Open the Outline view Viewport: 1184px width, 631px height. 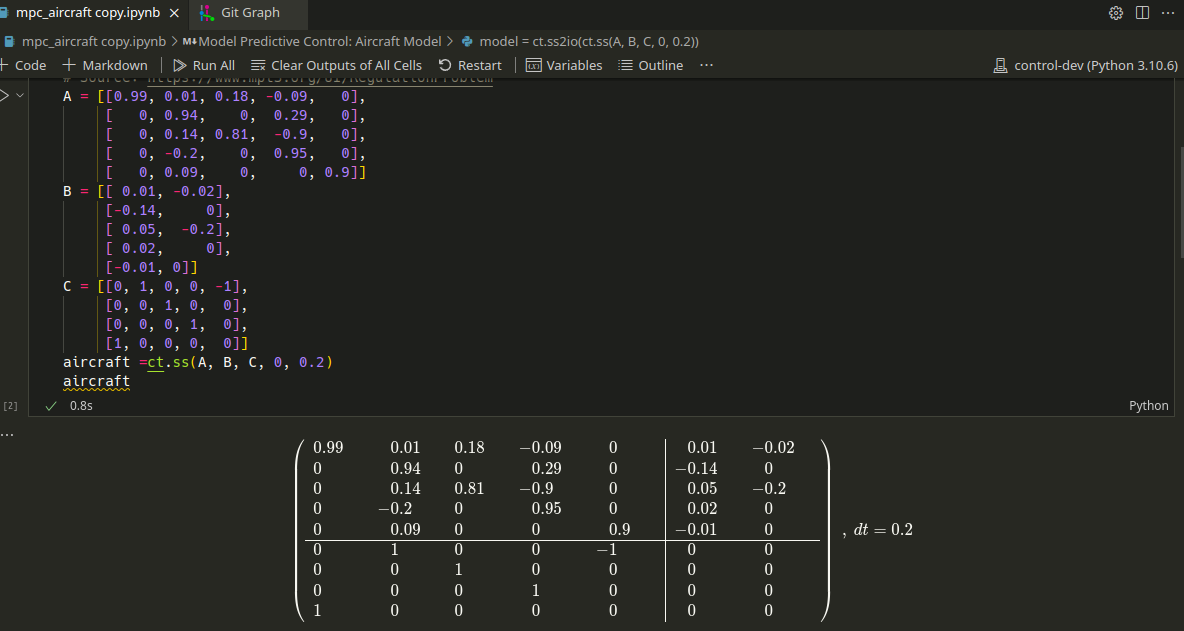click(651, 64)
